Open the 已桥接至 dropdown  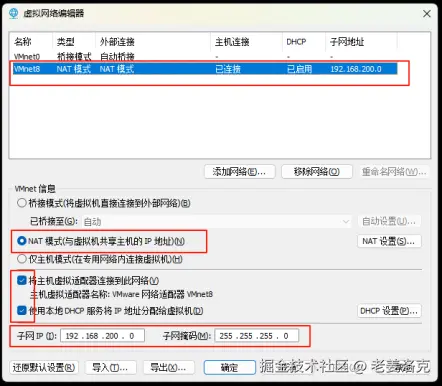(x=217, y=221)
